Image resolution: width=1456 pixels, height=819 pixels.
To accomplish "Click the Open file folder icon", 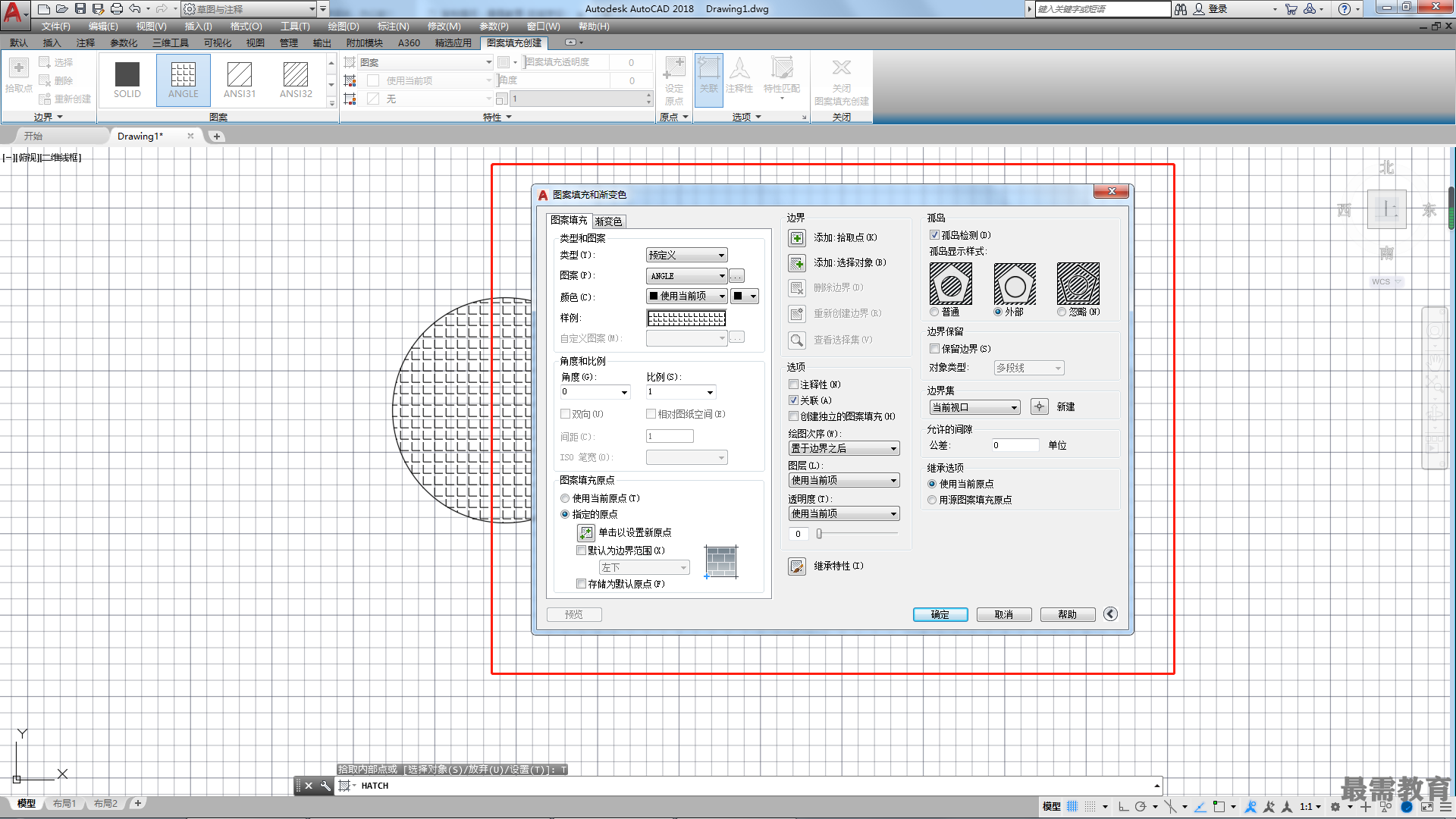I will [62, 9].
